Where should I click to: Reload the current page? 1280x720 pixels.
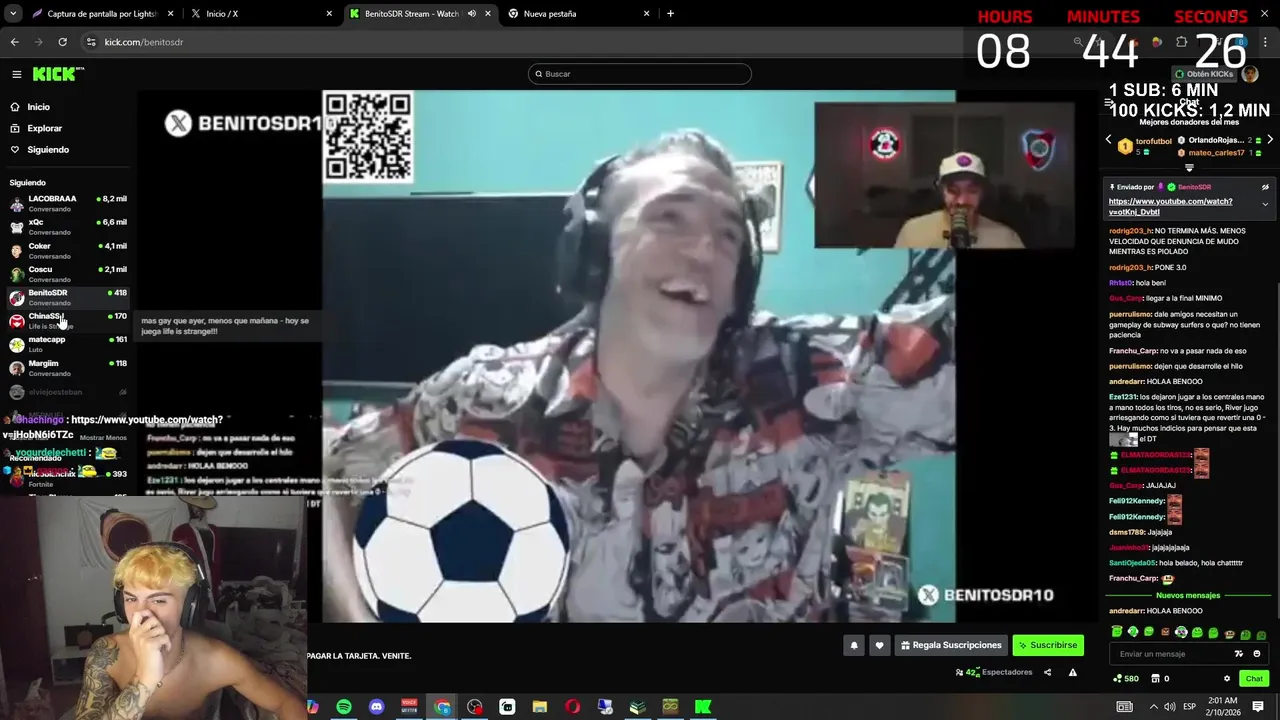tap(62, 42)
